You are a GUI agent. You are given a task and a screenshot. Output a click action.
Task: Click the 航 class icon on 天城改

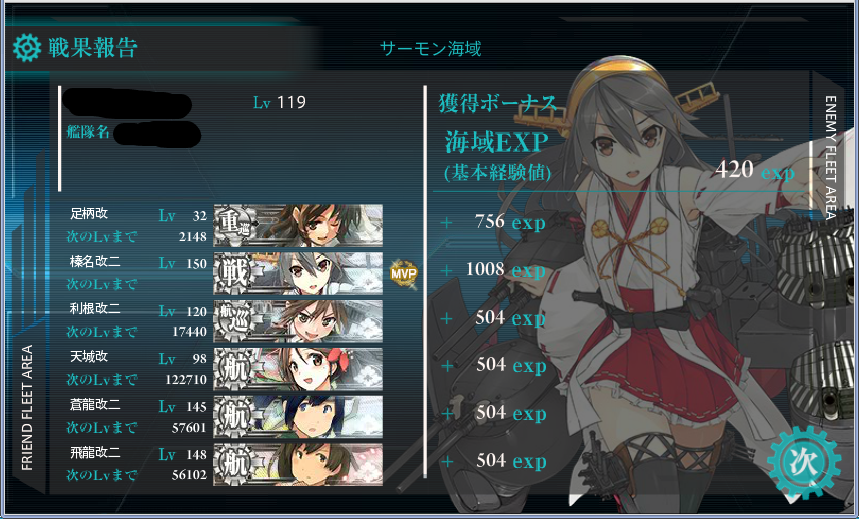pyautogui.click(x=234, y=369)
